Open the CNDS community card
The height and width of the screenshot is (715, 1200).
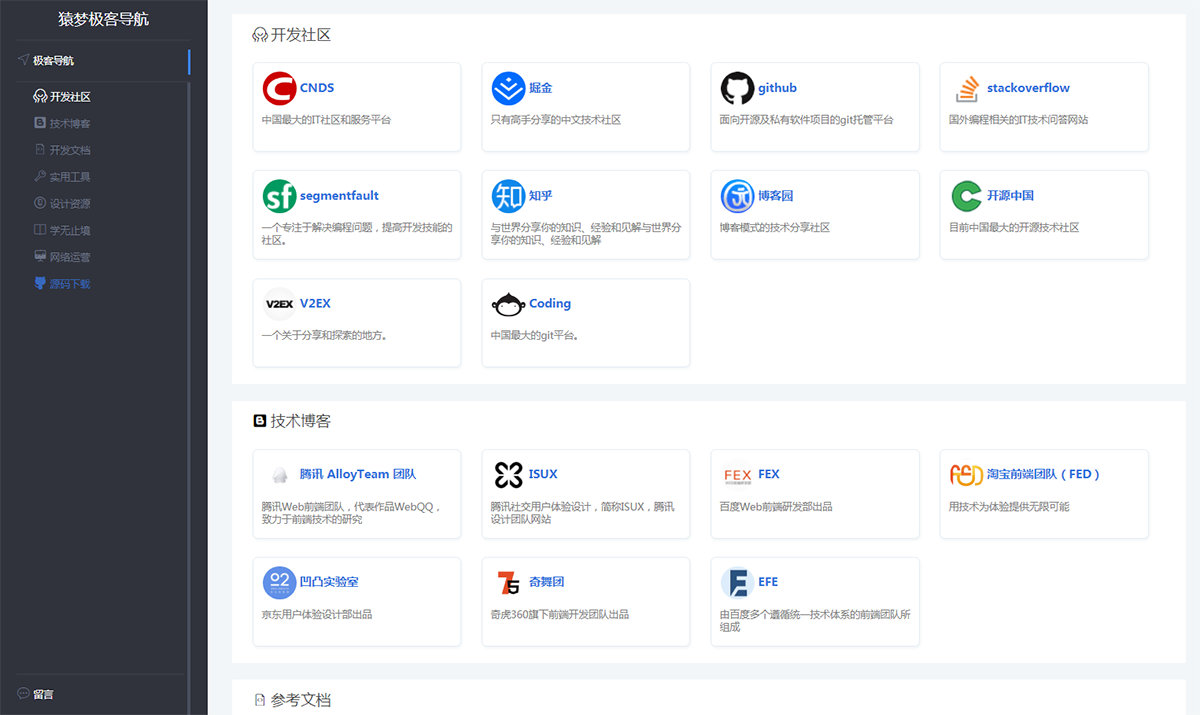pyautogui.click(x=356, y=105)
